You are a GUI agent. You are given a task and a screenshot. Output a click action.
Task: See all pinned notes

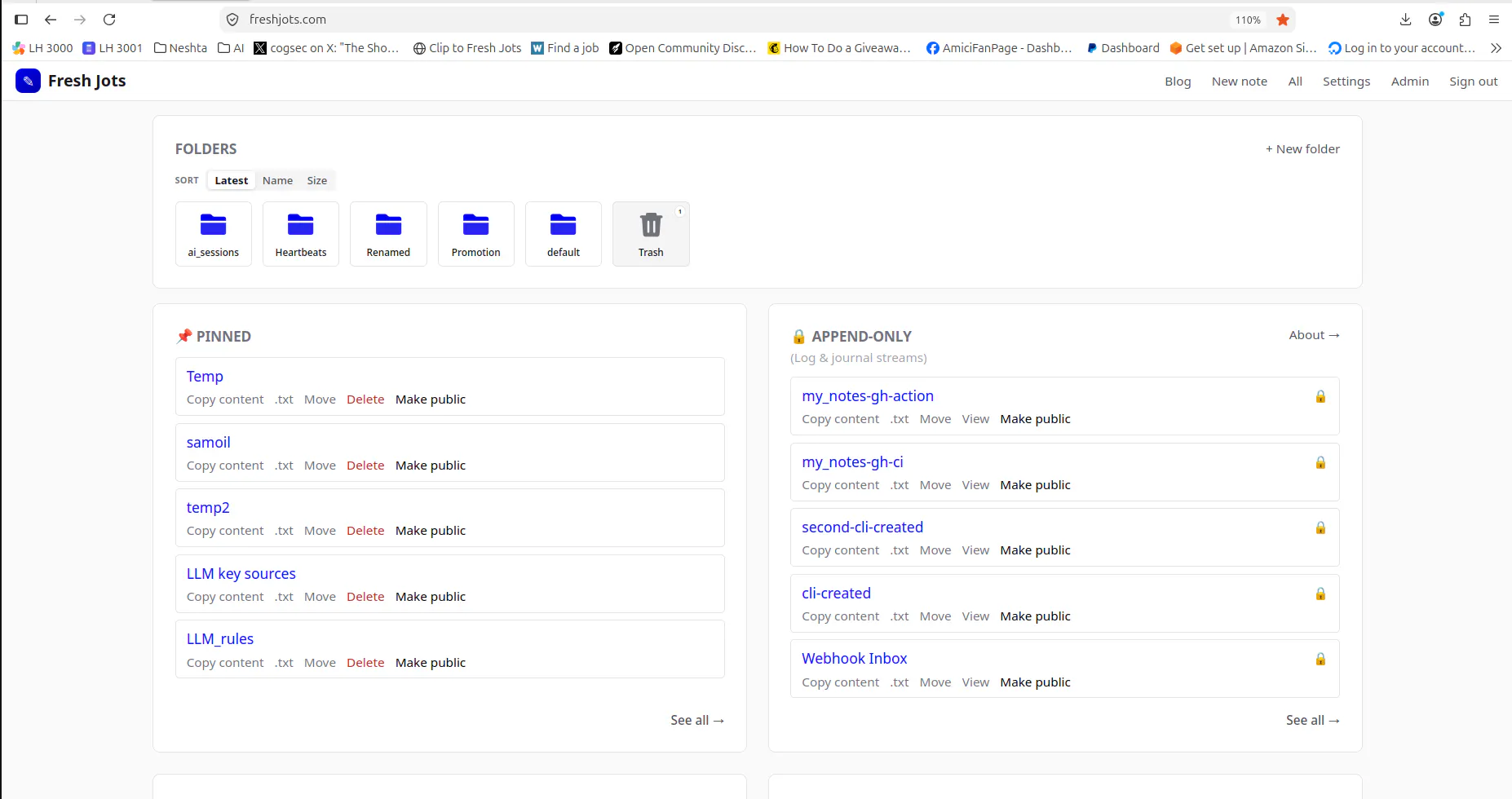(x=697, y=720)
